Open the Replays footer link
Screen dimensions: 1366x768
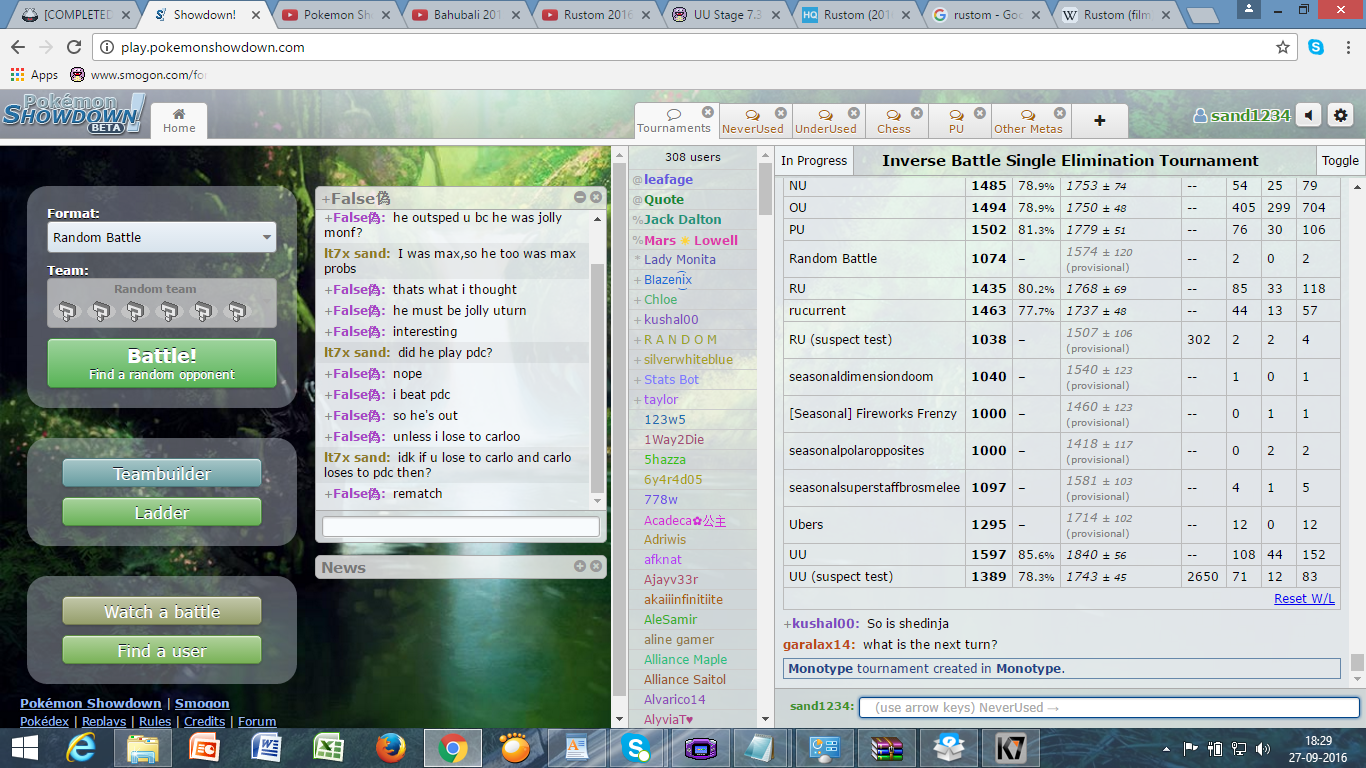coord(104,721)
